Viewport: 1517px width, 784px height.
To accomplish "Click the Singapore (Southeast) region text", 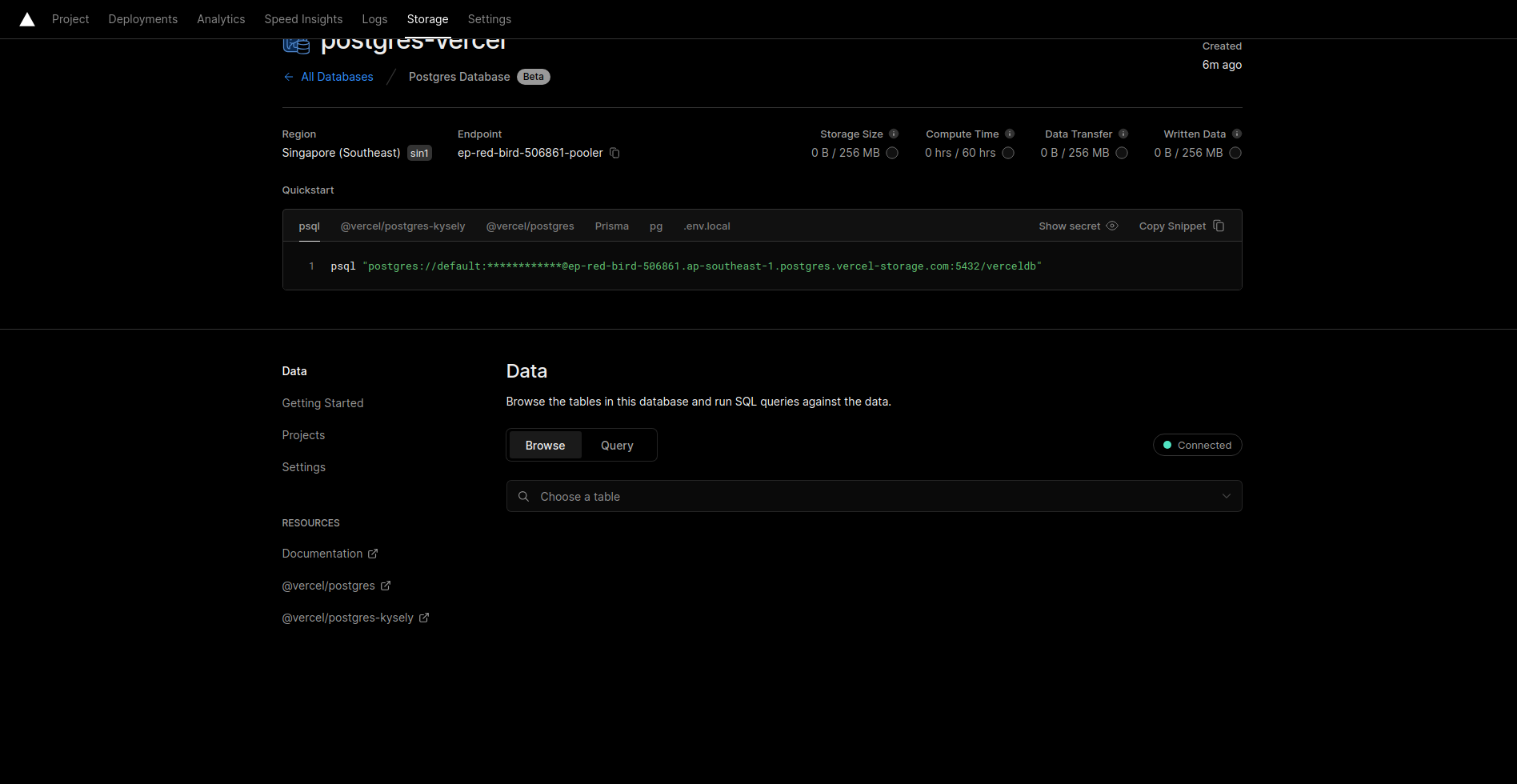I will pos(341,153).
